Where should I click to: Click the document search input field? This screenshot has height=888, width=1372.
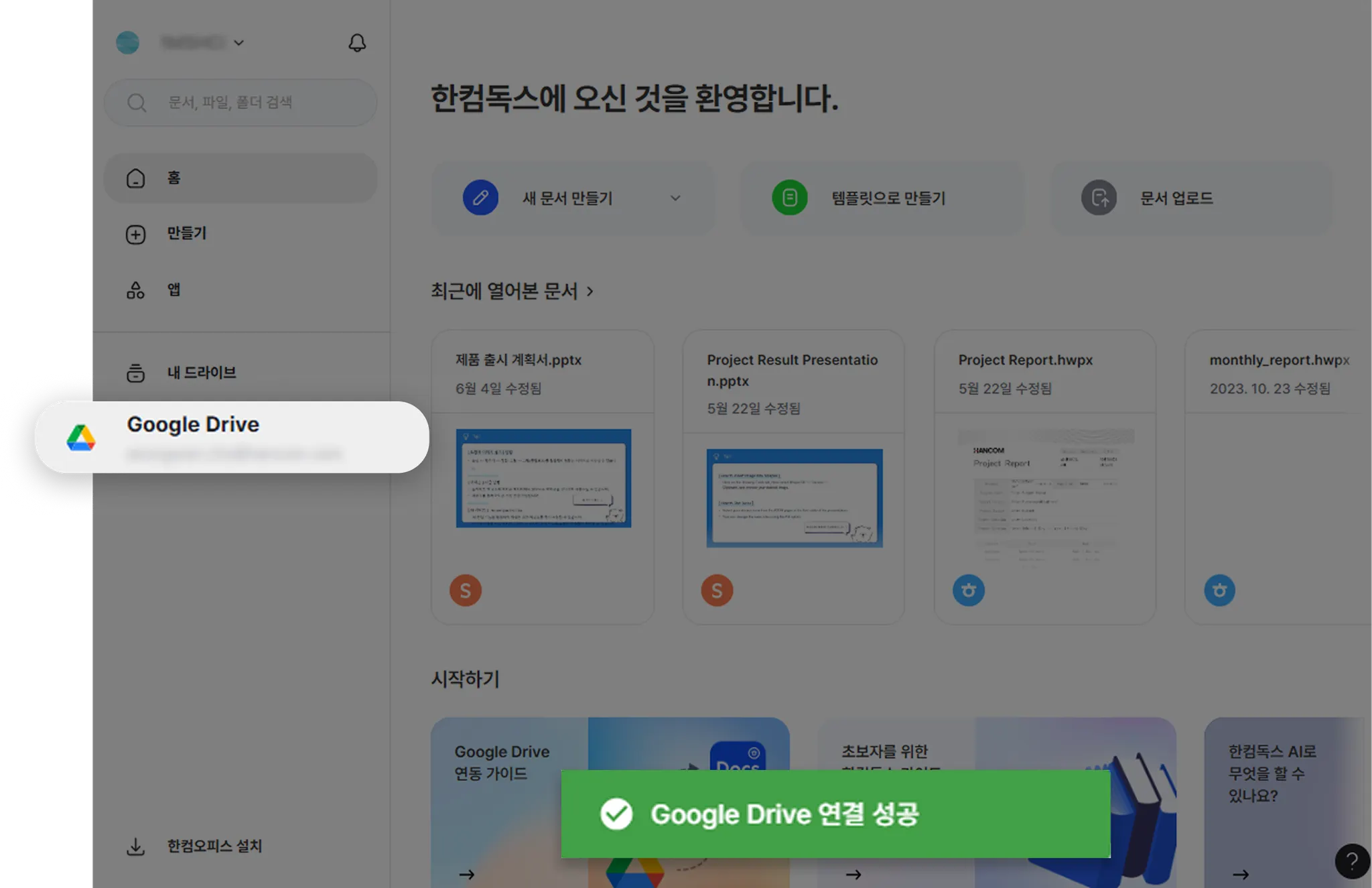pyautogui.click(x=255, y=103)
